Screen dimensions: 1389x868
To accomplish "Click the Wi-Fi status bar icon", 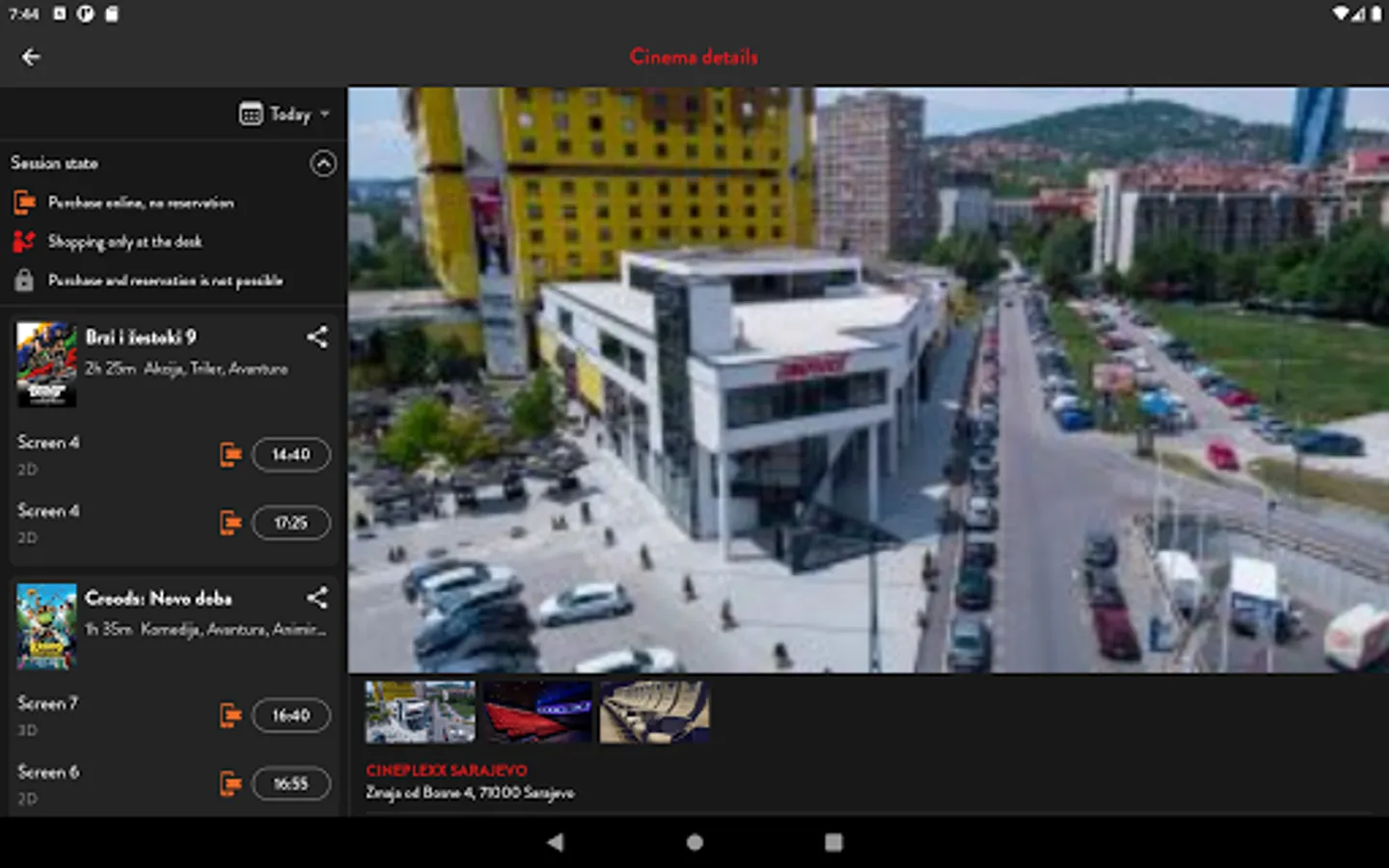I will pos(1341,14).
